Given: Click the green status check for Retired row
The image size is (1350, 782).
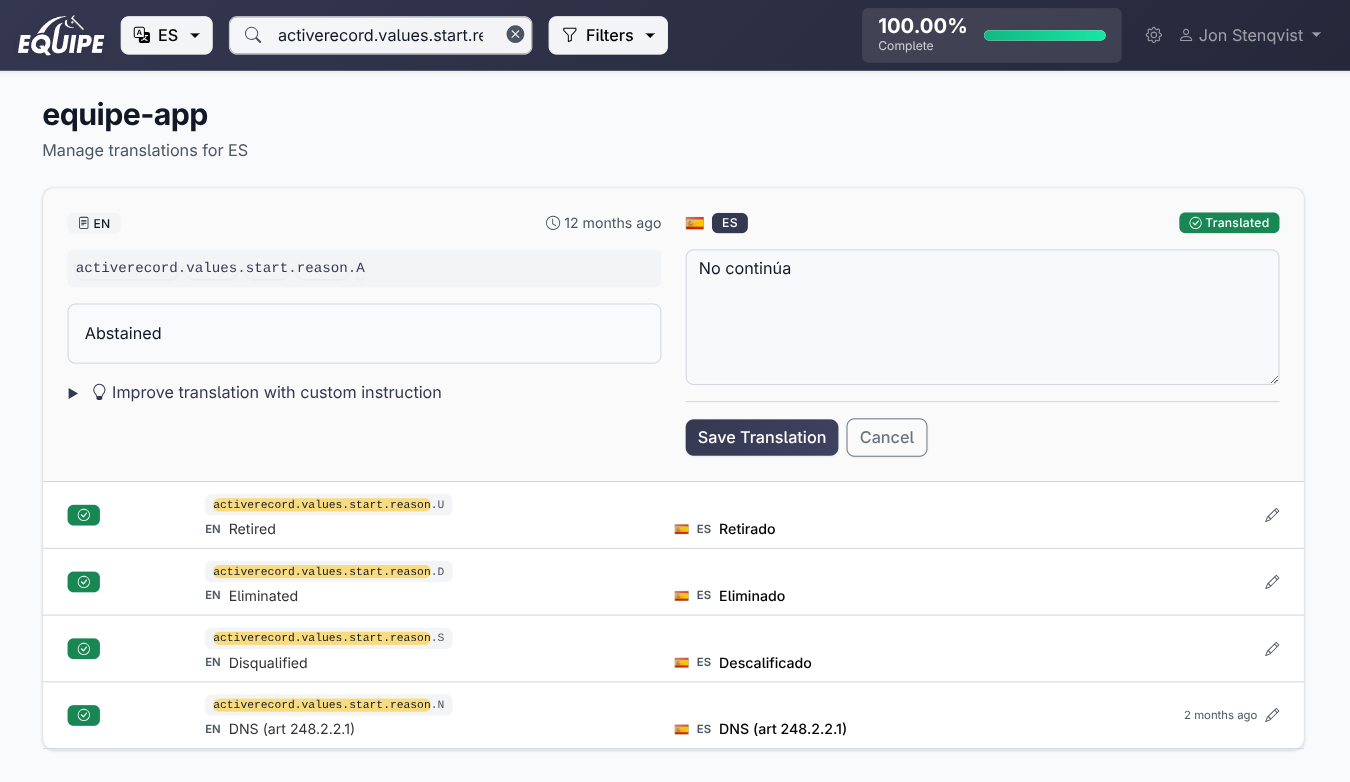Looking at the screenshot, I should click(84, 515).
